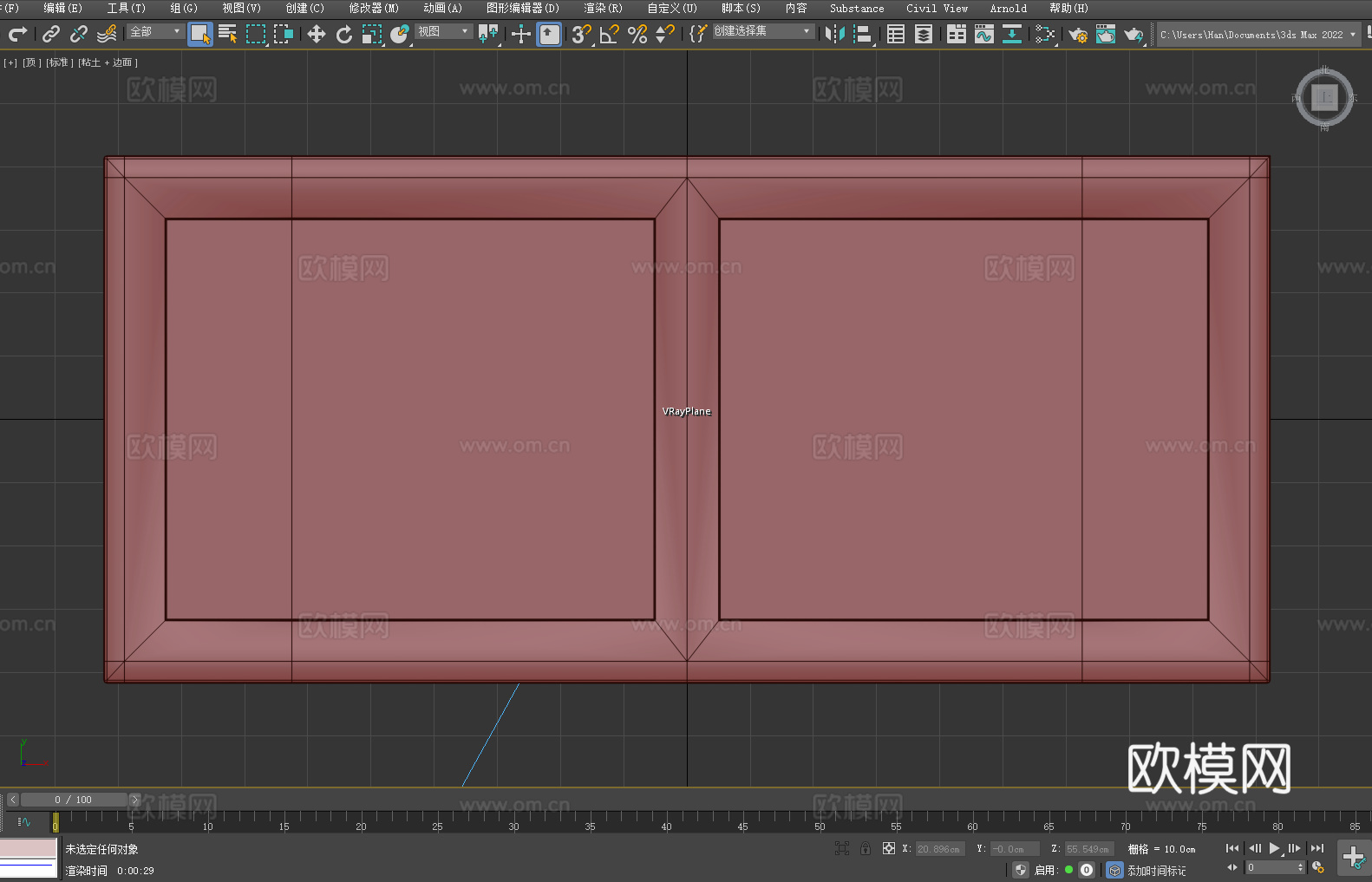Select the Rotate tool
Screen dimensions: 1372x882
[344, 34]
